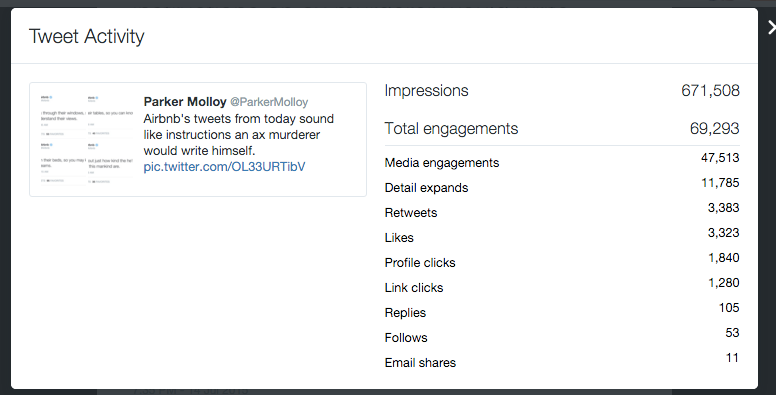Select the Impressions metric label
Viewport: 776px width, 395px height.
coord(426,91)
